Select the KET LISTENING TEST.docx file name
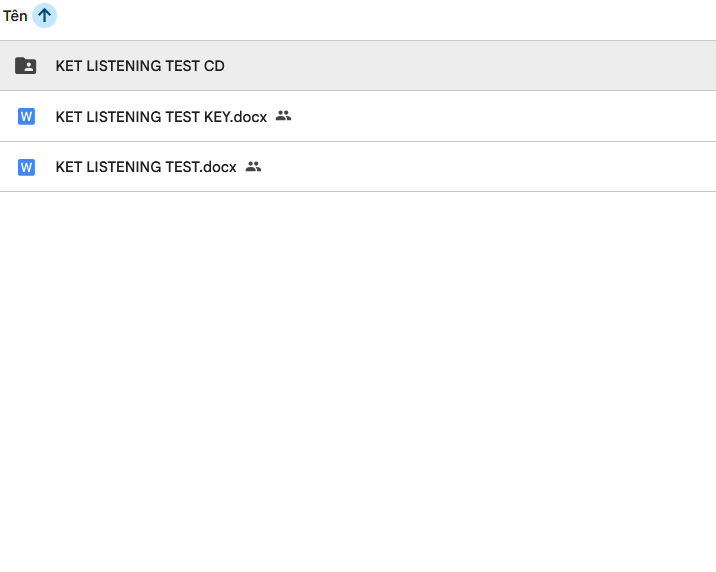The width and height of the screenshot is (716, 572). pyautogui.click(x=146, y=167)
